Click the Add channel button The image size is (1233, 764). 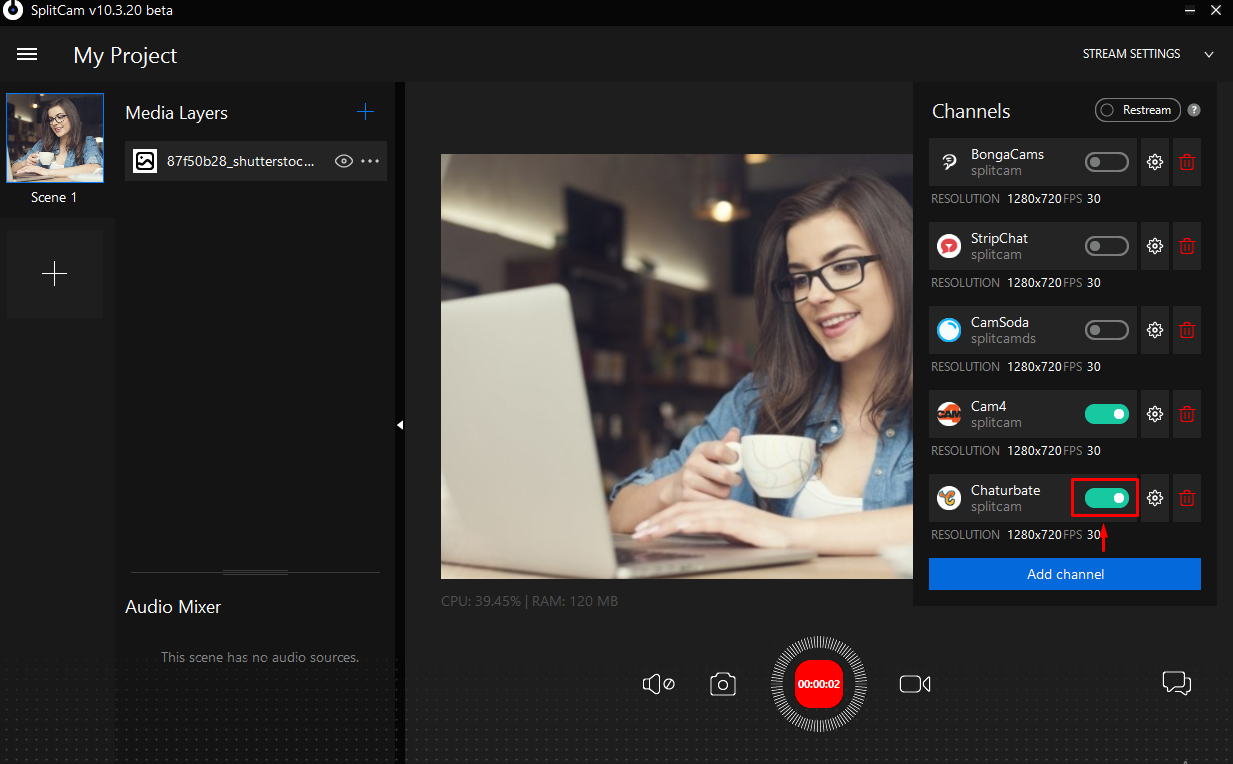(x=1064, y=574)
